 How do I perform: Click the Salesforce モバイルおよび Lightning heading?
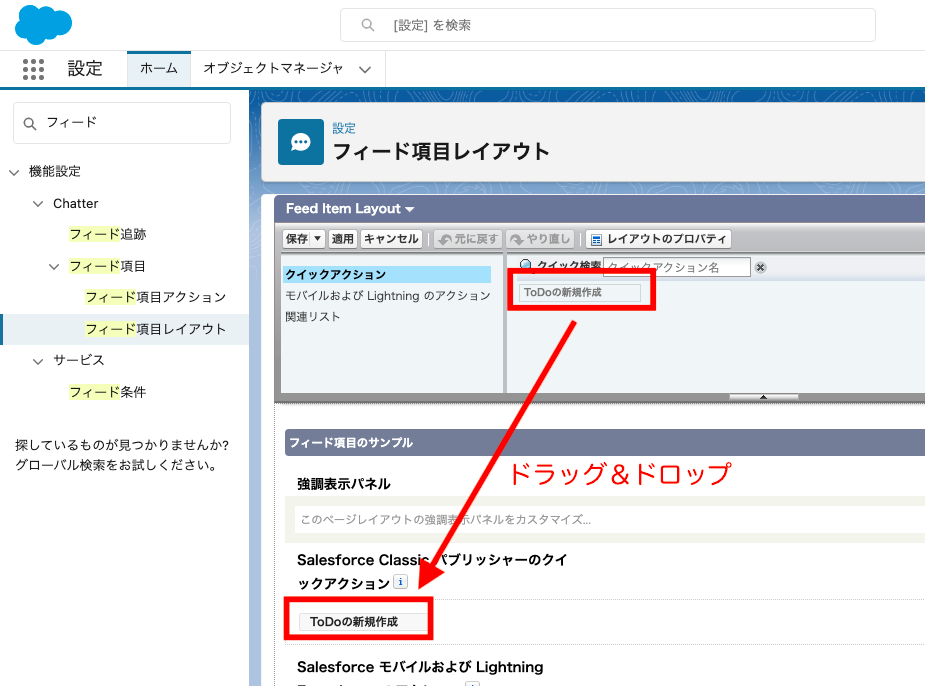click(x=420, y=667)
